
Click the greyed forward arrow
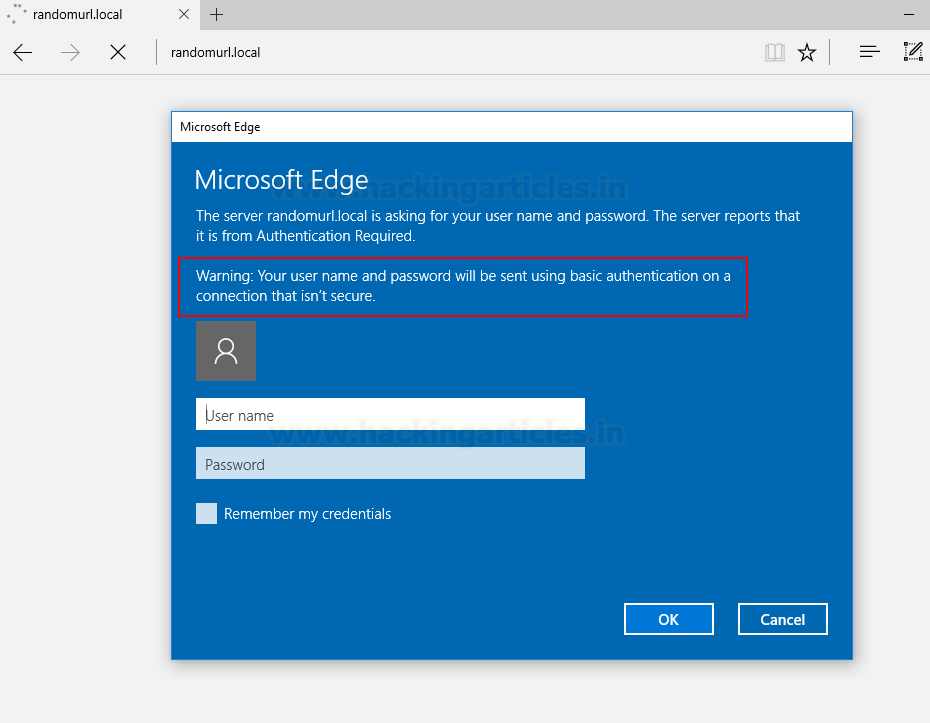(x=70, y=53)
